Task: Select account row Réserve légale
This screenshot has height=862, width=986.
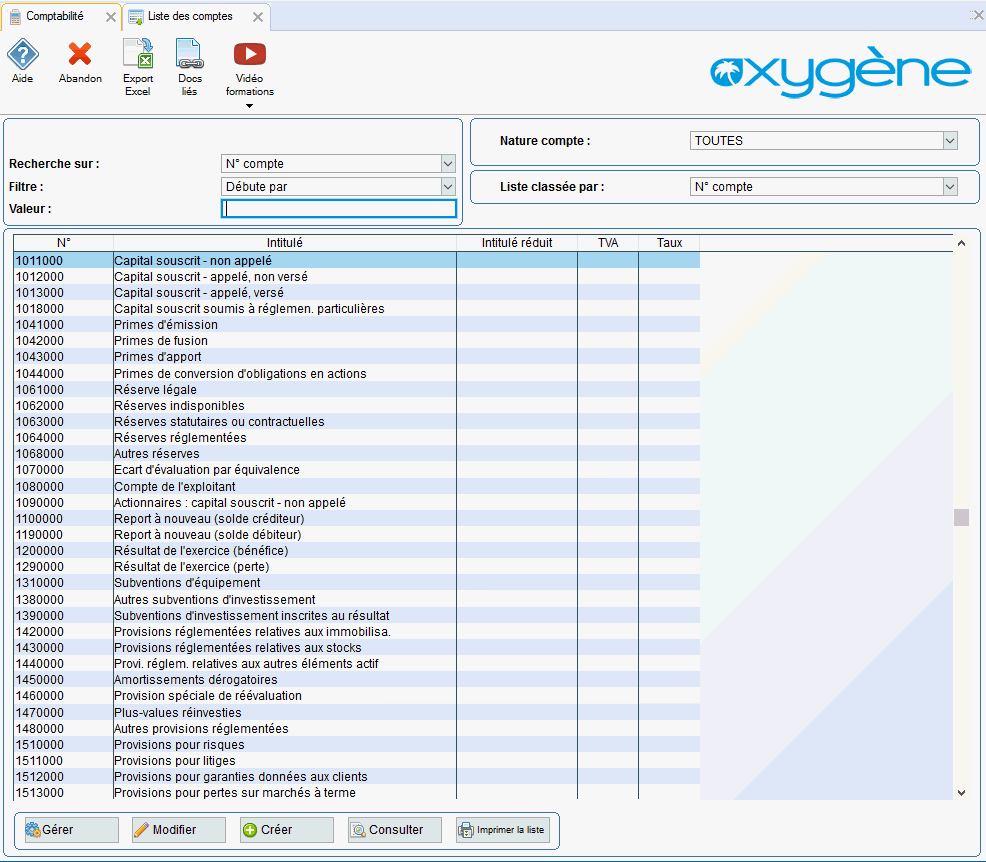Action: (x=155, y=390)
